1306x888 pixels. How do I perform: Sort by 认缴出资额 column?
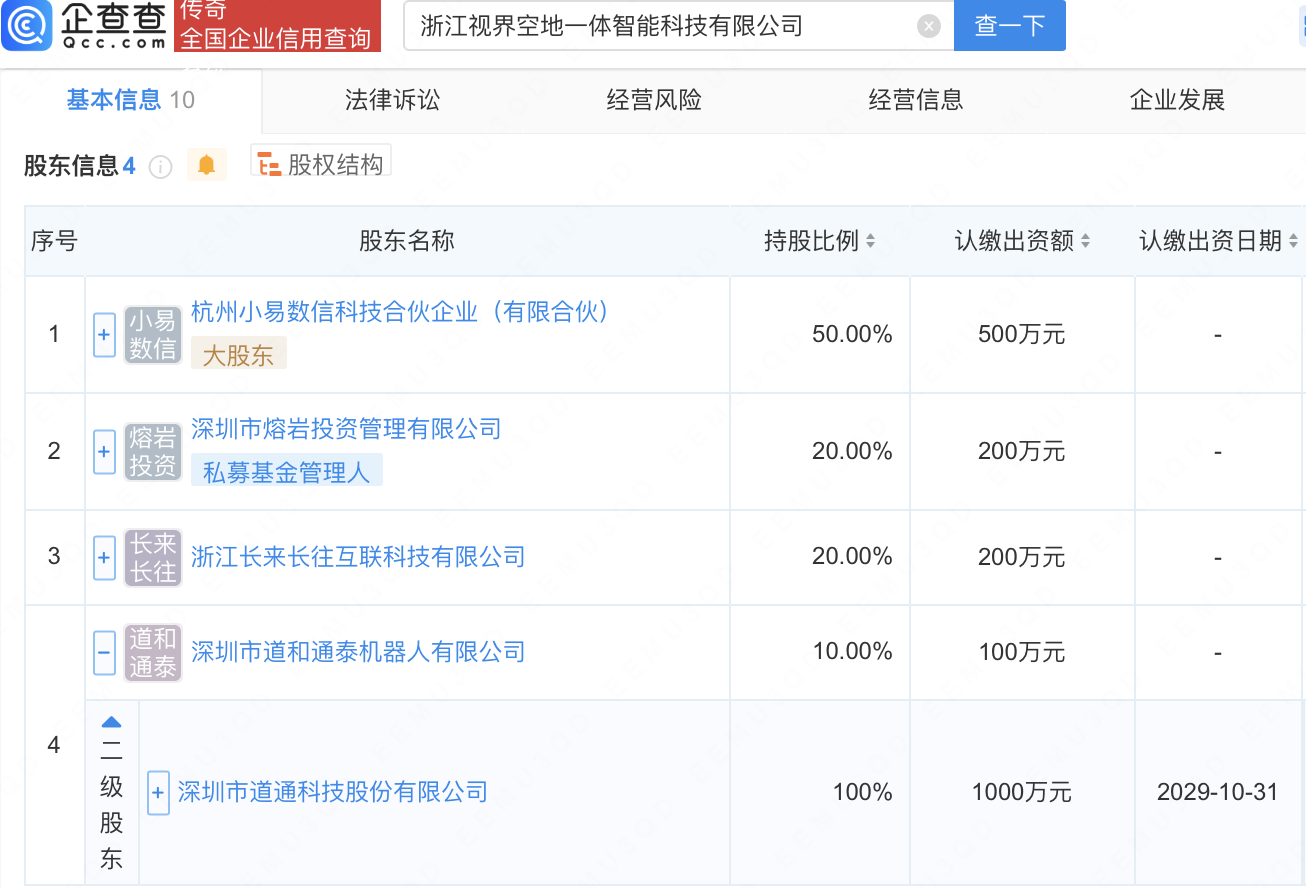[1085, 241]
